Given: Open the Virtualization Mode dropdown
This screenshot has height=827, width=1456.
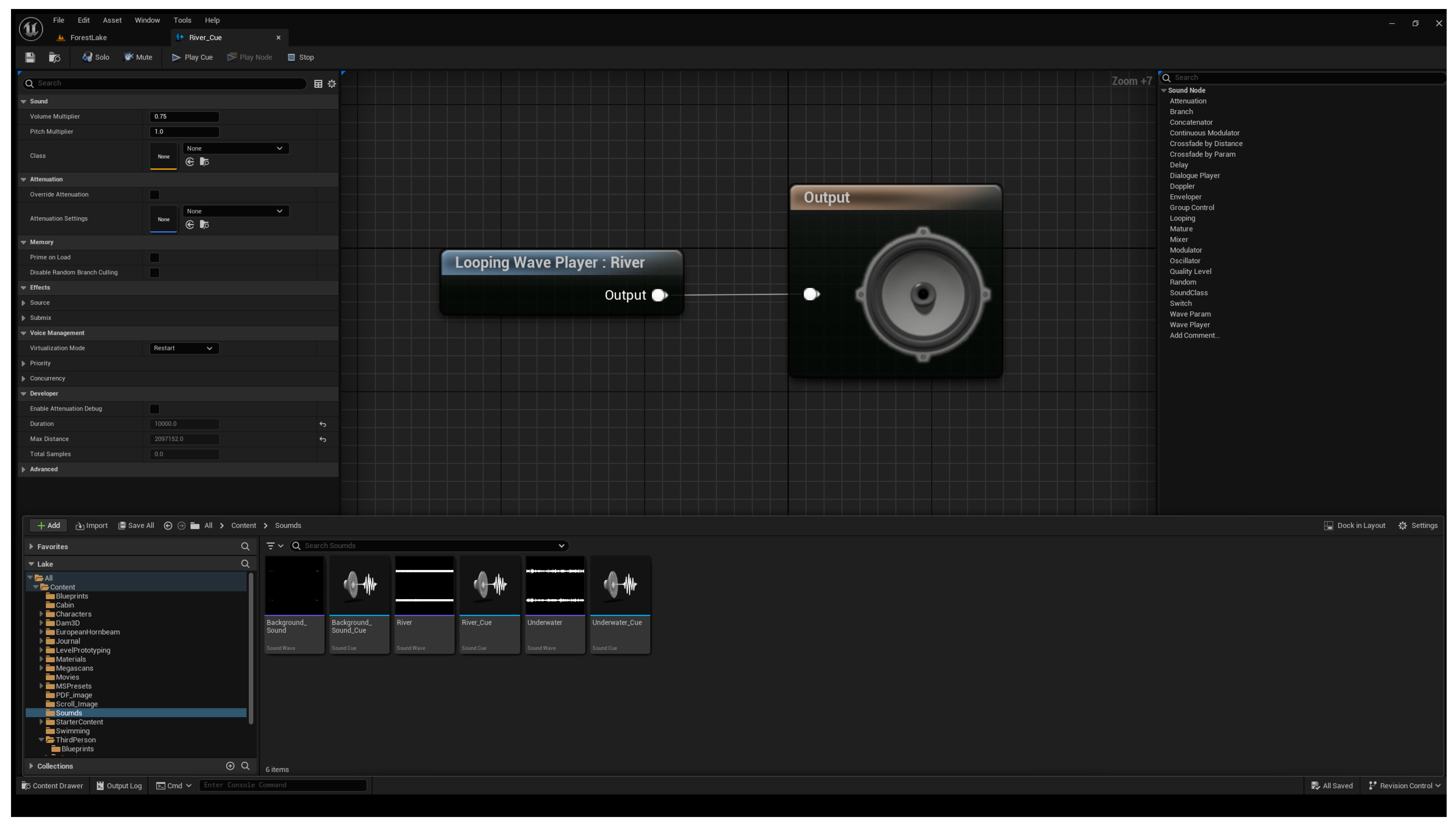Looking at the screenshot, I should [x=184, y=348].
